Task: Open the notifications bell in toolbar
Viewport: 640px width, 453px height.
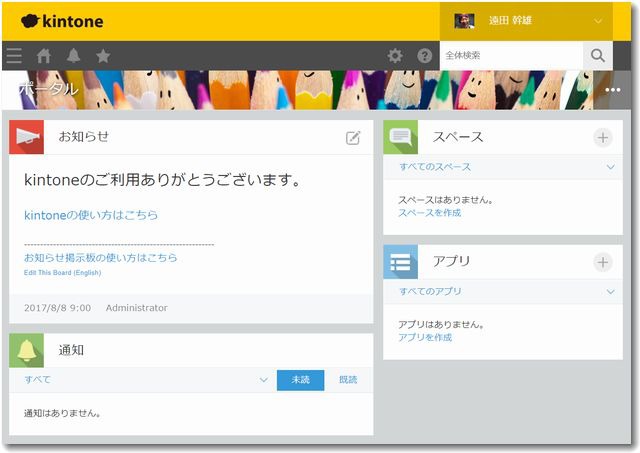Action: coord(73,56)
